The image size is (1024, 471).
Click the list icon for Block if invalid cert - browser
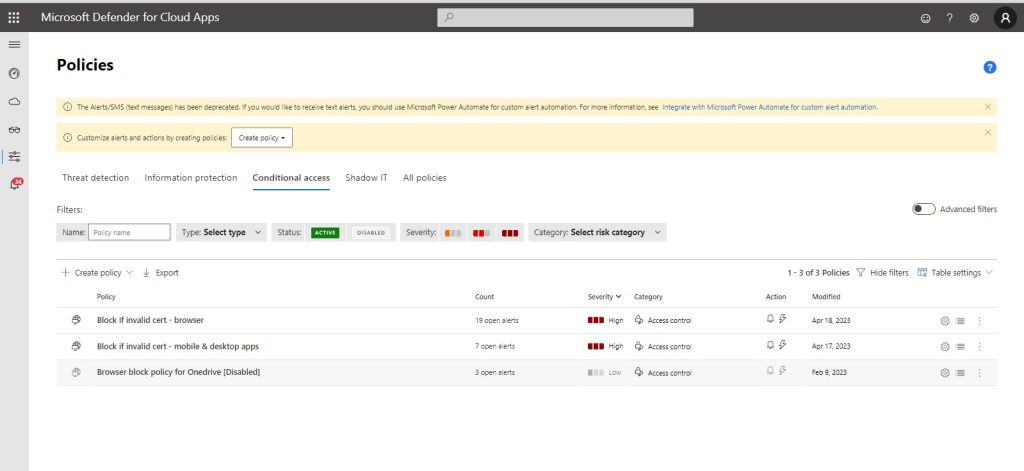[960, 321]
